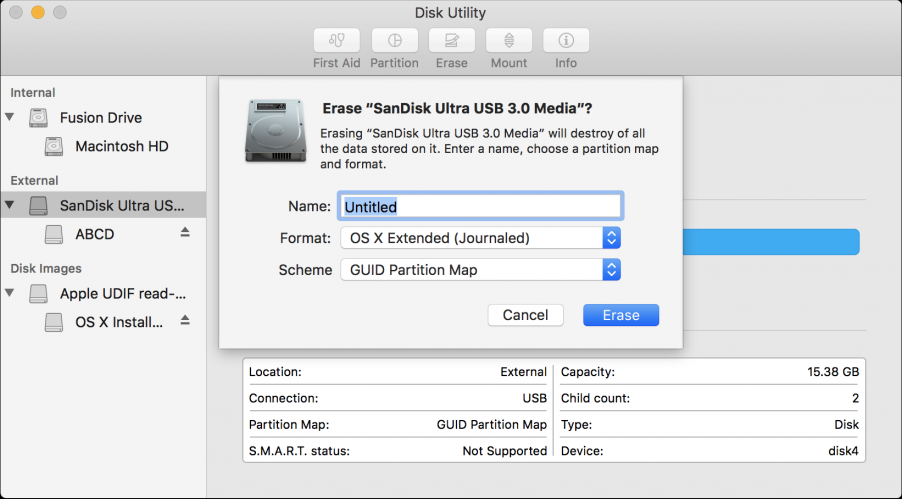Screen dimensions: 902x499
Task: Collapse the Fusion Drive disclosure triangle
Action: pos(10,117)
